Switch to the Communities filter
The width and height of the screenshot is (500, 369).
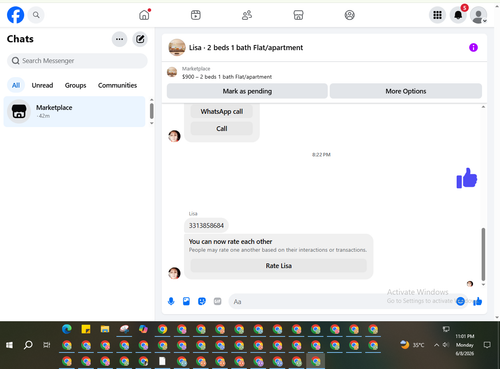[117, 85]
